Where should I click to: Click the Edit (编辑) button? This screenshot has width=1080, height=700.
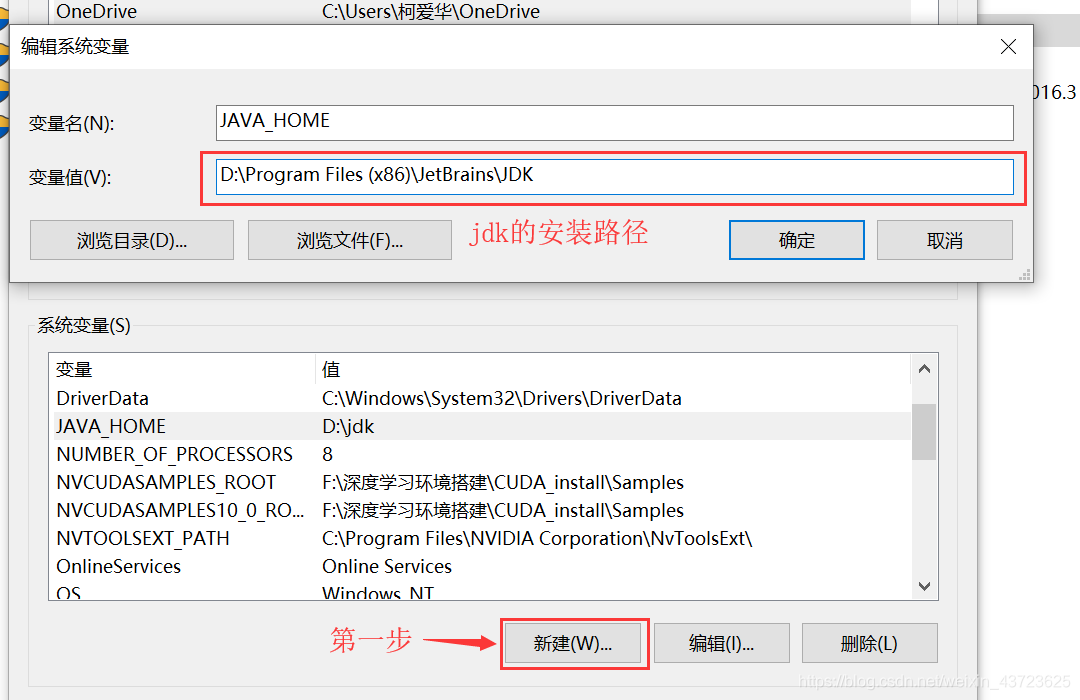pyautogui.click(x=721, y=643)
